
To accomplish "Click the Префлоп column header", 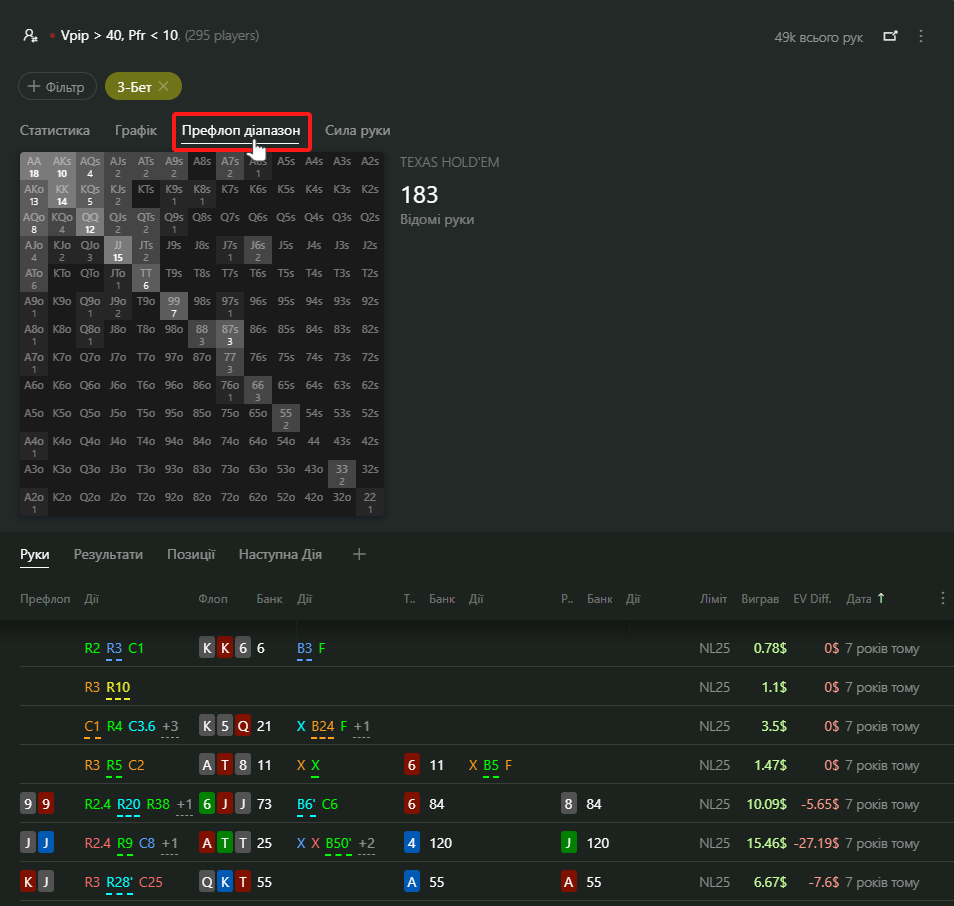I will pos(45,599).
